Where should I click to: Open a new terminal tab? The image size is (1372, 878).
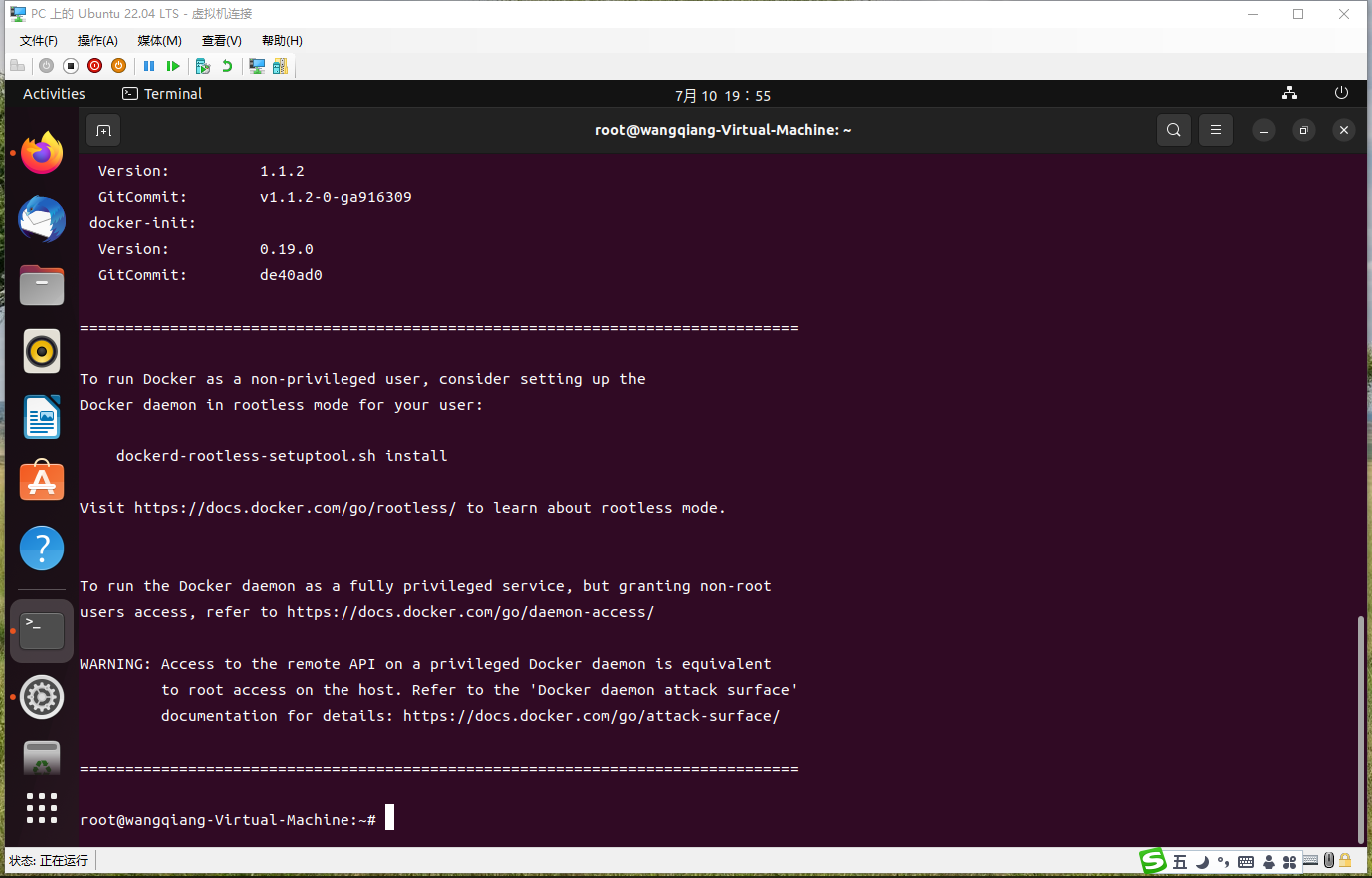click(103, 130)
